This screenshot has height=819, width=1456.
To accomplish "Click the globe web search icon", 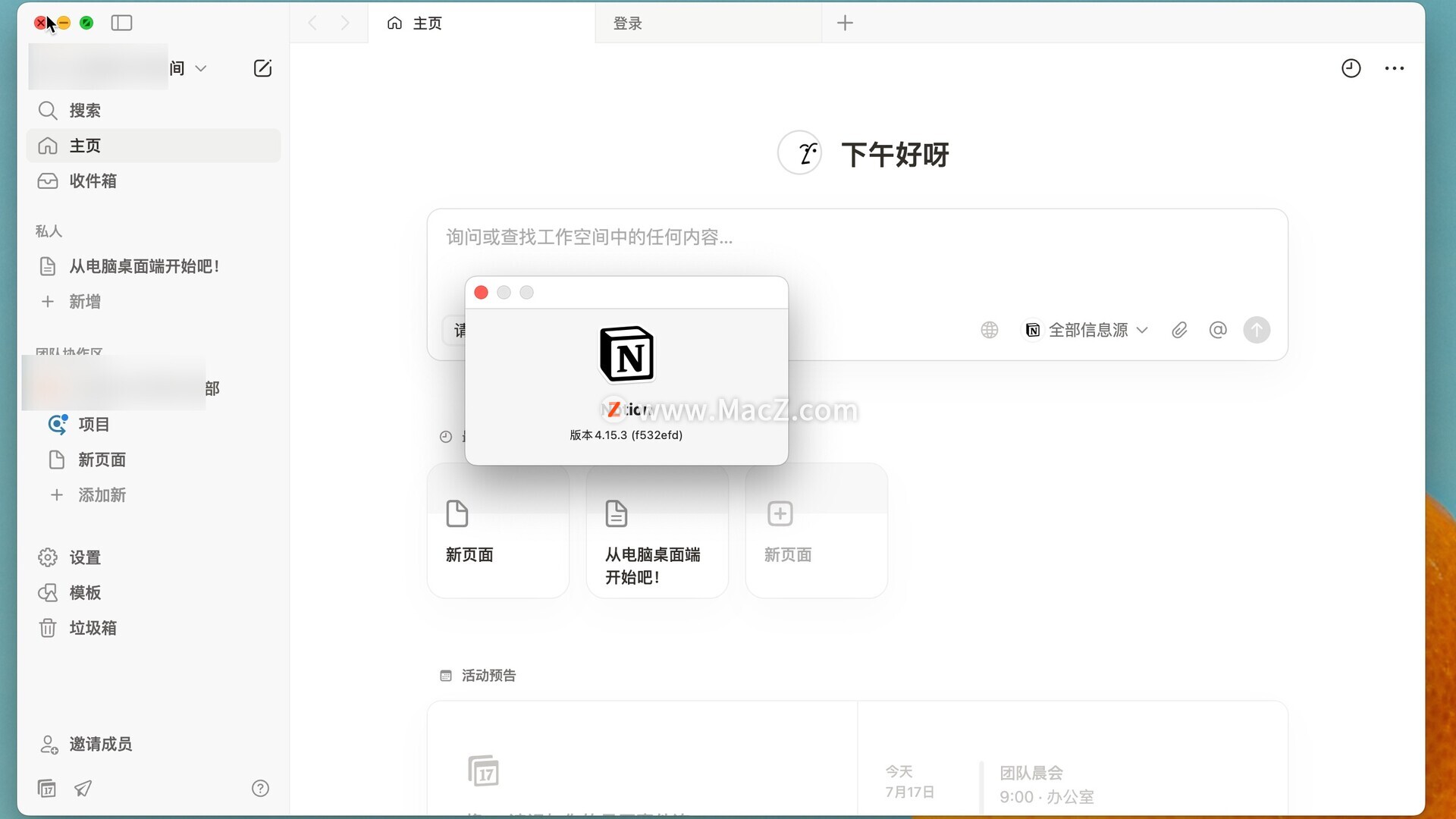I will [989, 330].
